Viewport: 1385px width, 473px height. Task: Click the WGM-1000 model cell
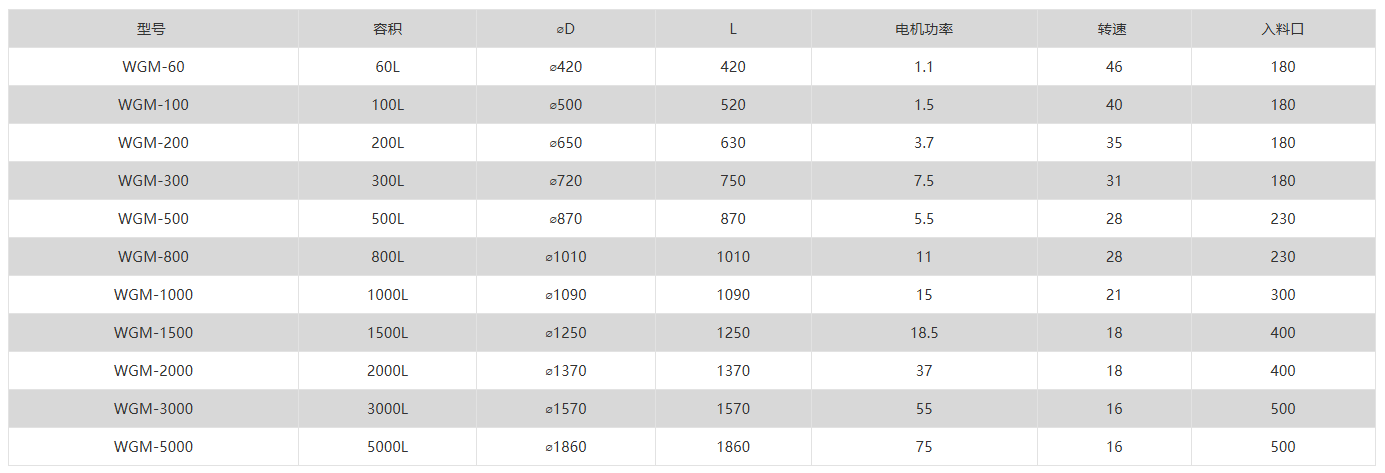(x=153, y=295)
